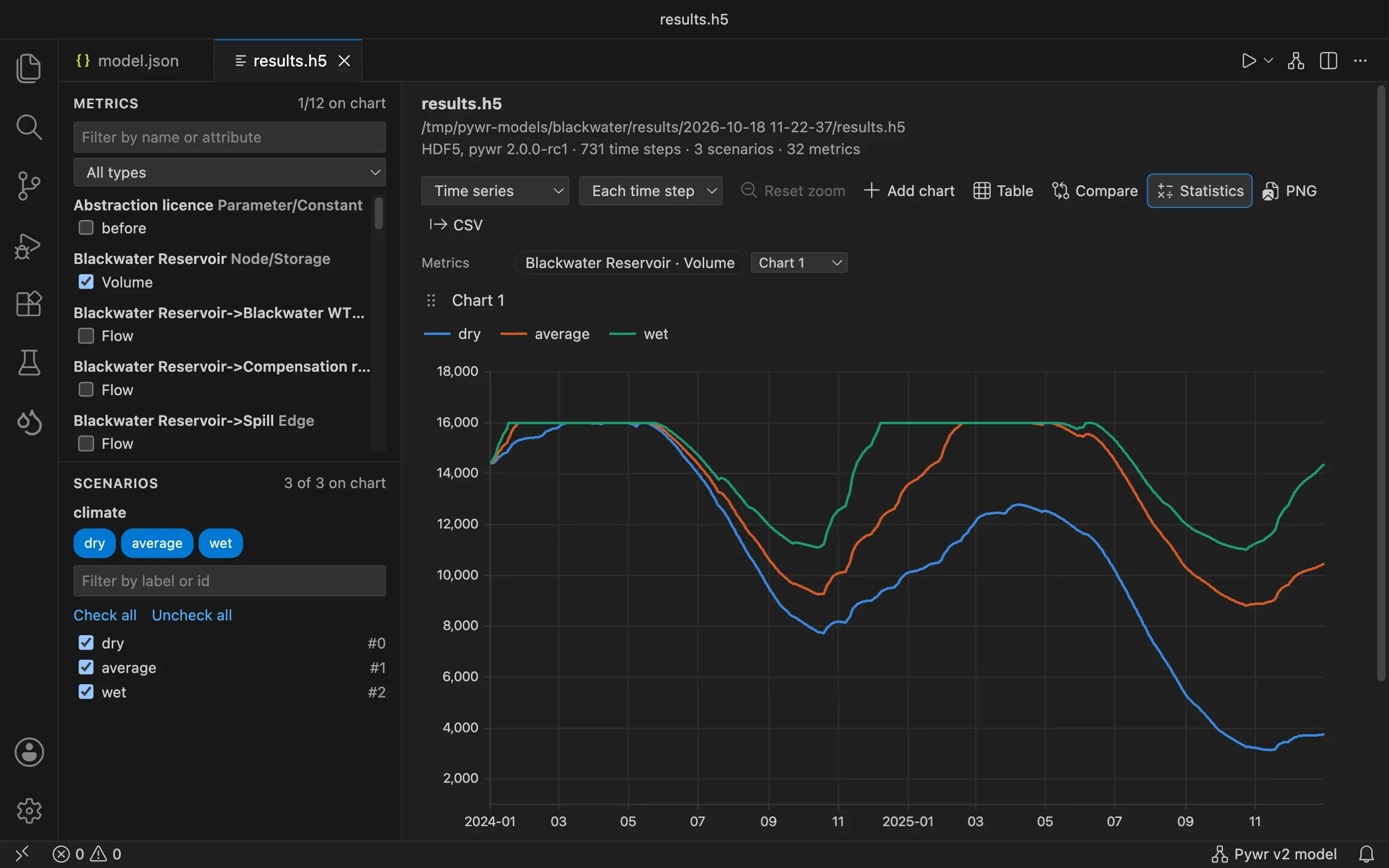
Task: Toggle the Statistics button
Action: click(x=1200, y=190)
